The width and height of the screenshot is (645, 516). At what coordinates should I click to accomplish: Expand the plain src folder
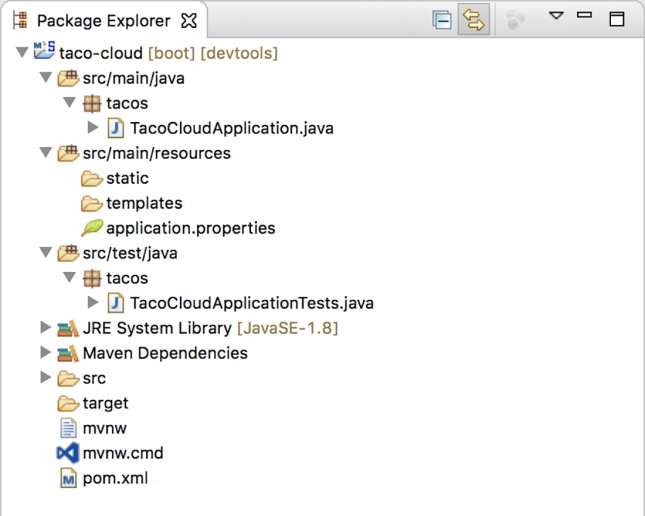[46, 377]
